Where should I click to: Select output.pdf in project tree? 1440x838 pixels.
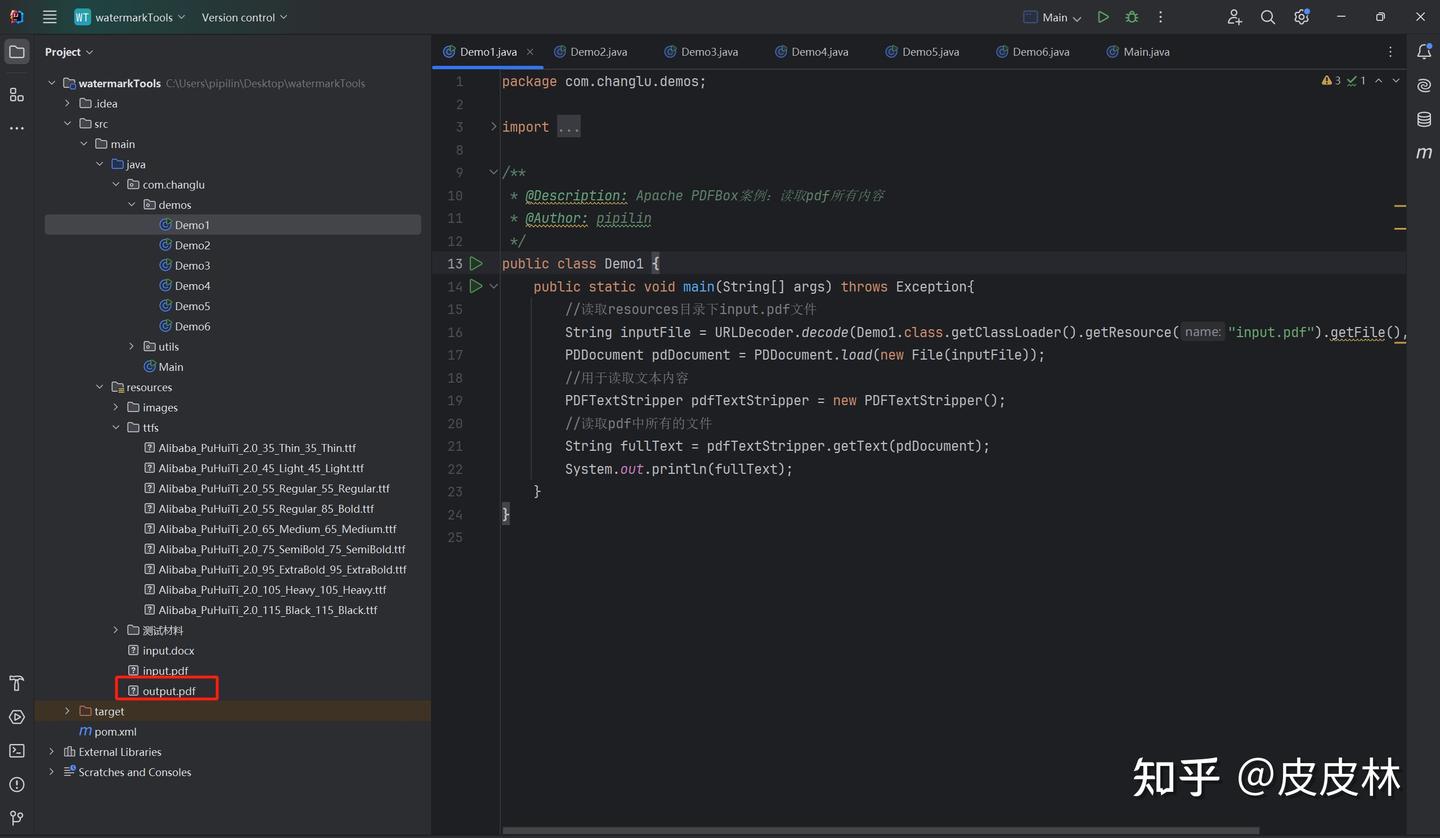click(x=169, y=691)
